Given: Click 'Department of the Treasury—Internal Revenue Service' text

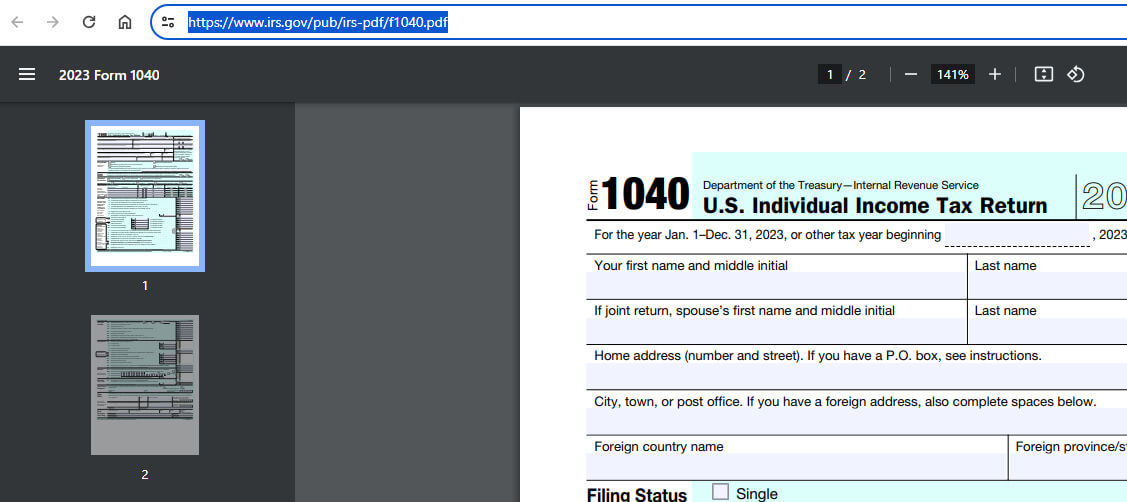Looking at the screenshot, I should click(840, 186).
